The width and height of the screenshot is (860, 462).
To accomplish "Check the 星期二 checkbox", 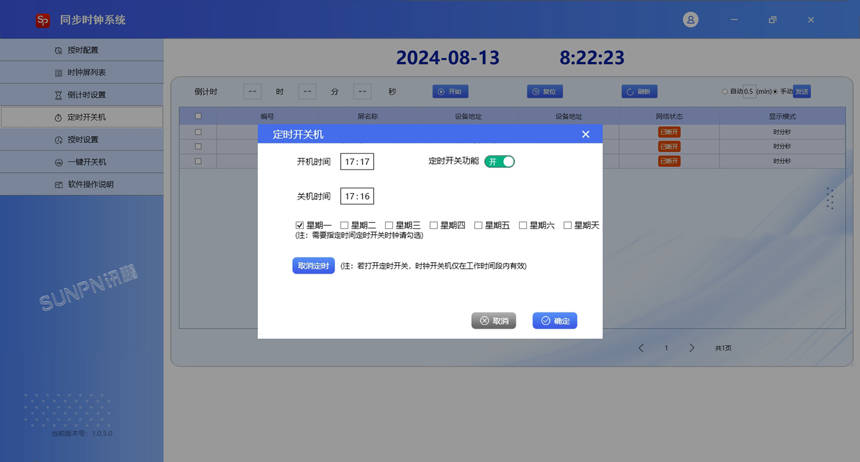I will pos(344,225).
